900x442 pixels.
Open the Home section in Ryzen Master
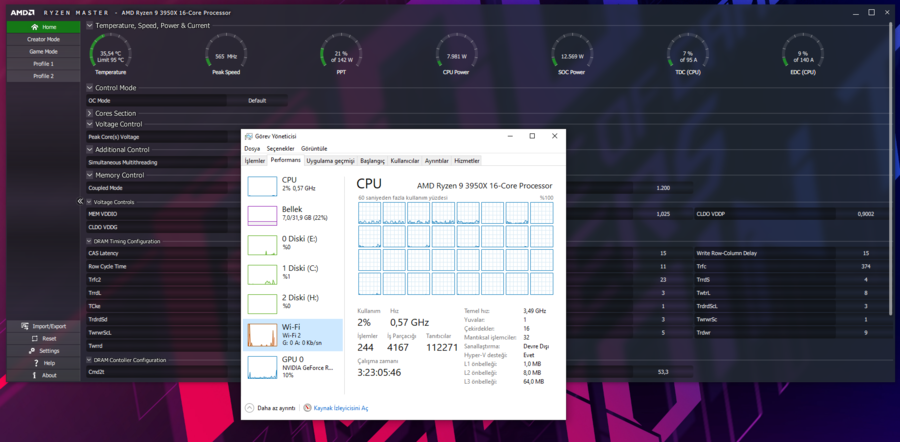coord(44,27)
